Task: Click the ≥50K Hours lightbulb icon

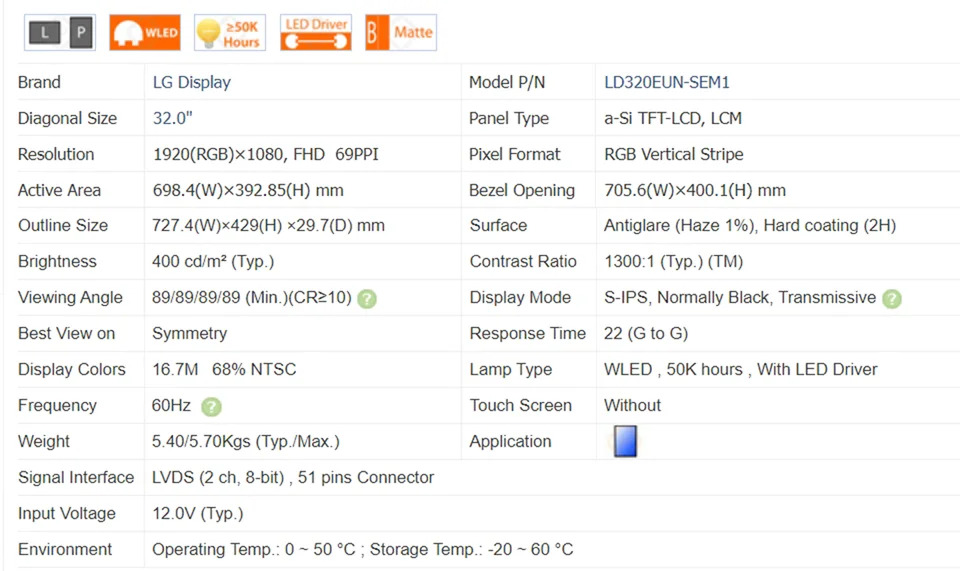Action: (x=230, y=32)
